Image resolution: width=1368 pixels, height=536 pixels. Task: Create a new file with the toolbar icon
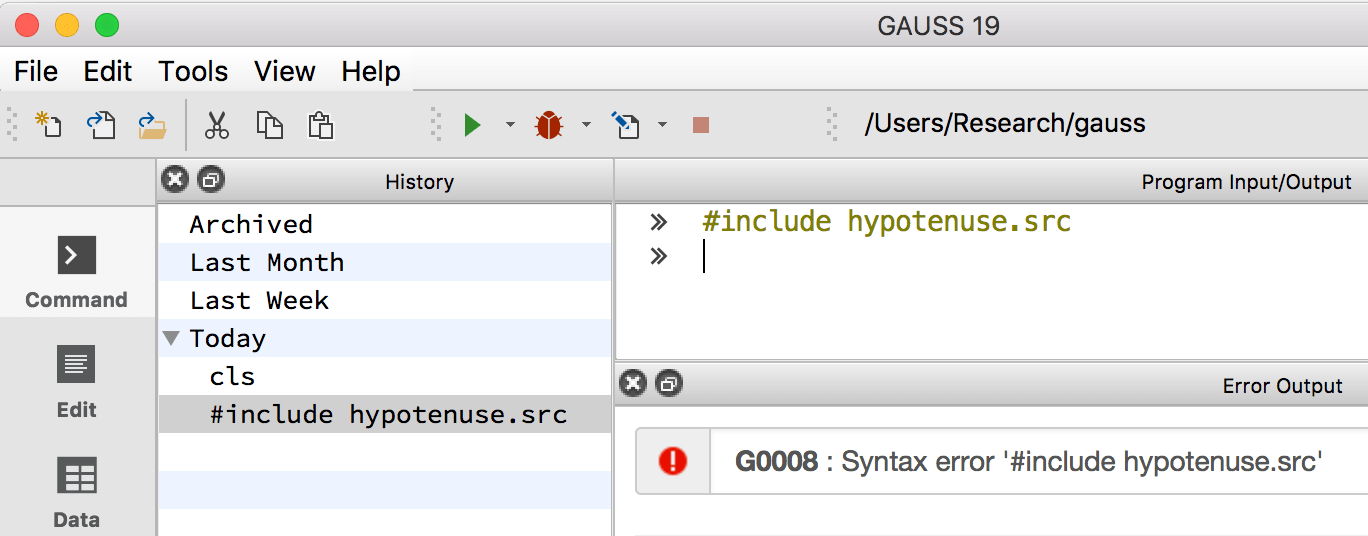48,124
